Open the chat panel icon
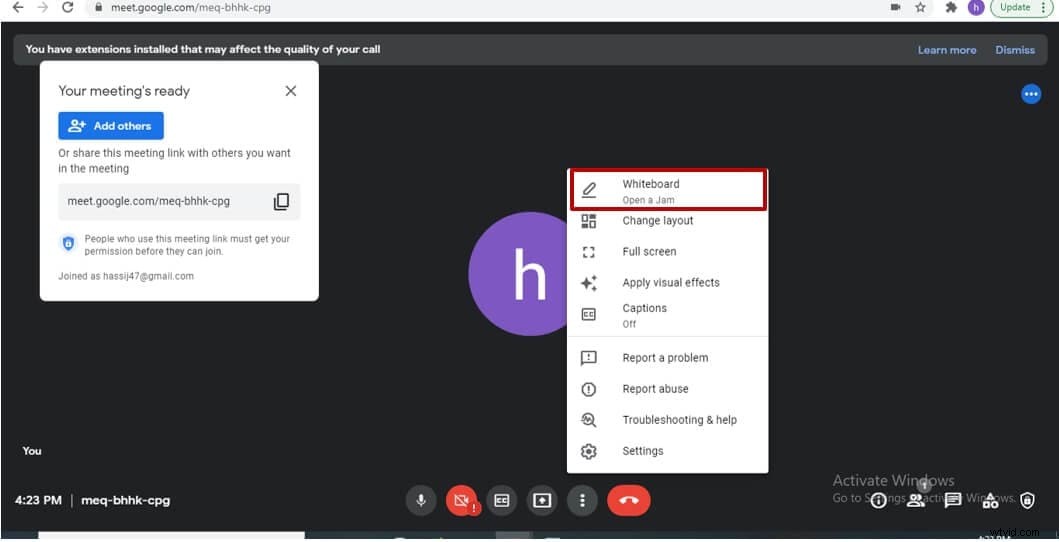This screenshot has height=542, width=1059. pyautogui.click(x=953, y=501)
